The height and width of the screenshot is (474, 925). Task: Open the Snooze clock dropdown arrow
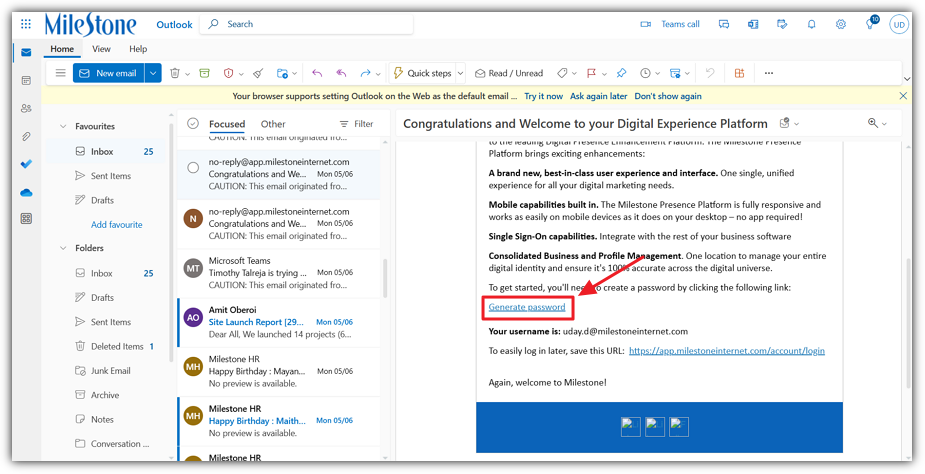658,74
